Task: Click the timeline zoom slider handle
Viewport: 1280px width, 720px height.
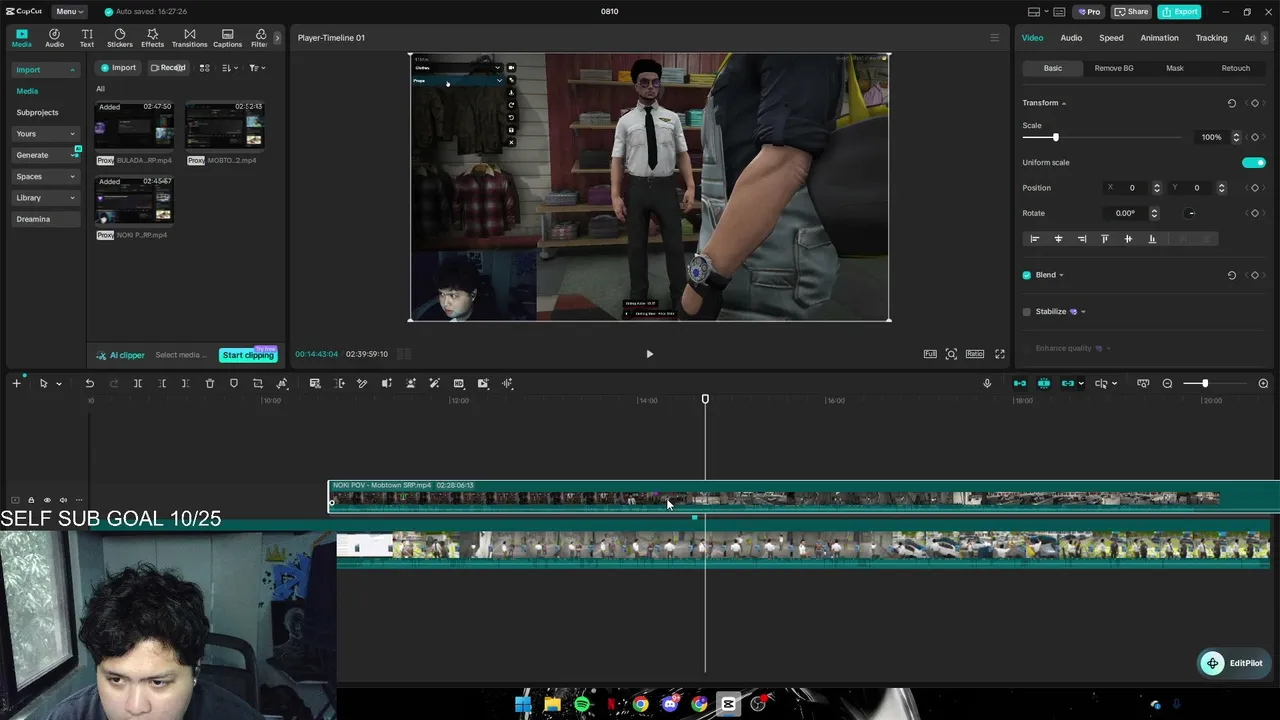Action: pyautogui.click(x=1205, y=384)
